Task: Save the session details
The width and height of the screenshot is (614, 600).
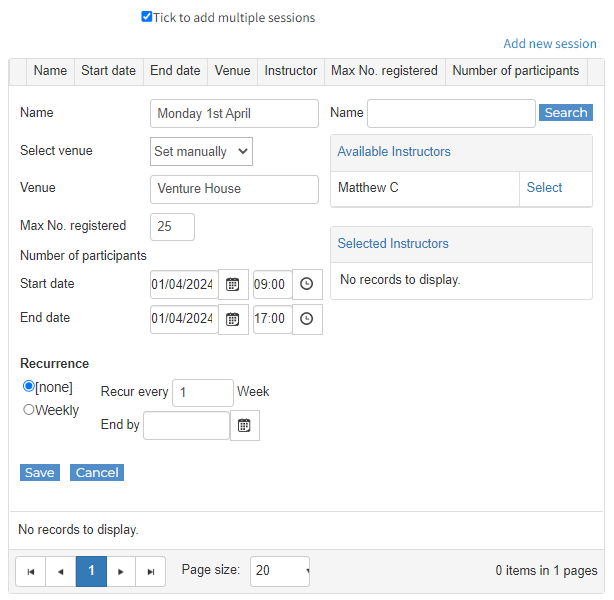Action: coord(40,473)
